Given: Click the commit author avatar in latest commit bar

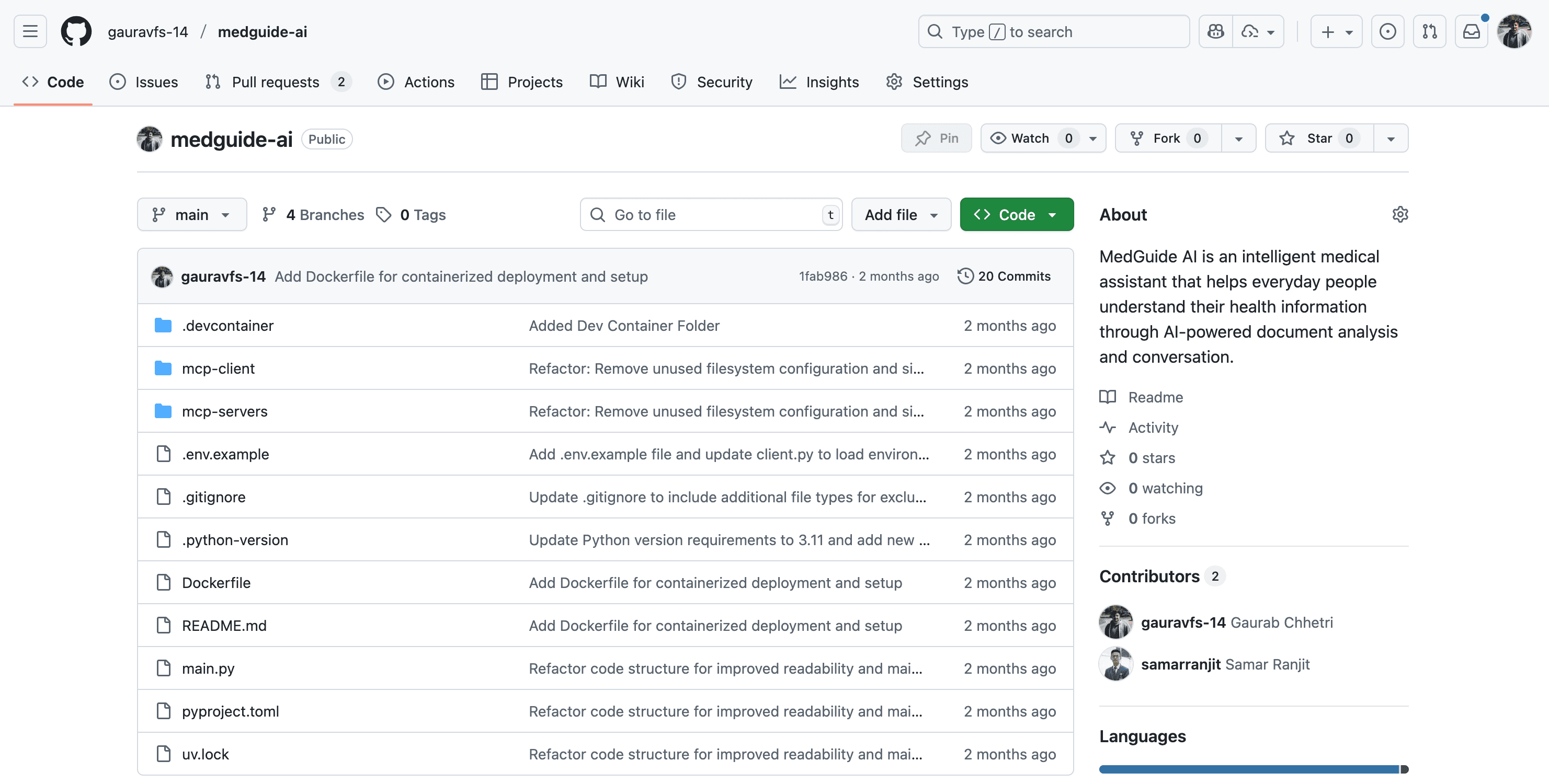Looking at the screenshot, I should (x=162, y=276).
